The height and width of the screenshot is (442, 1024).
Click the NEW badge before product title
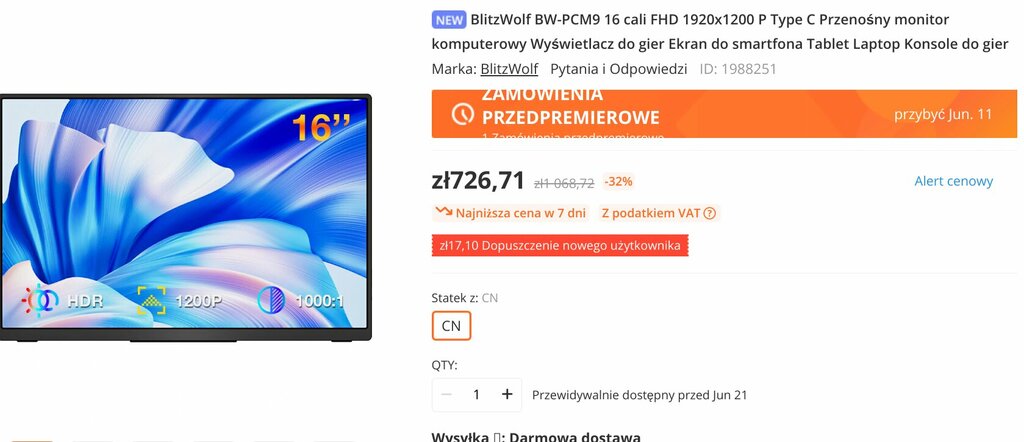(x=449, y=20)
